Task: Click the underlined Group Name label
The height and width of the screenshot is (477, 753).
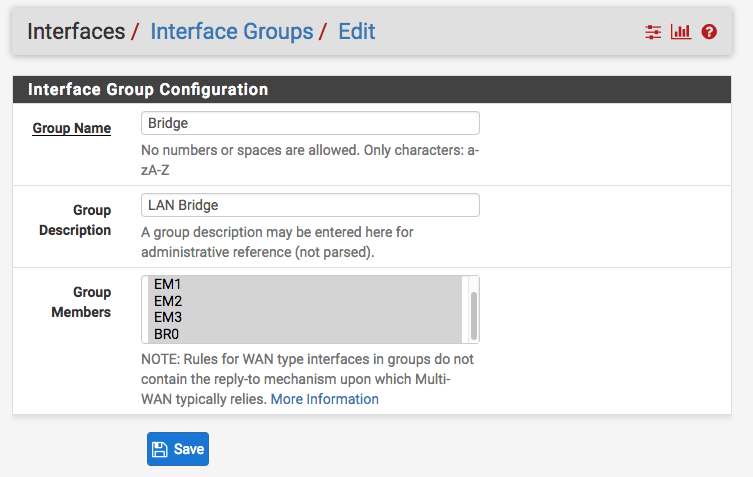Action: (71, 128)
